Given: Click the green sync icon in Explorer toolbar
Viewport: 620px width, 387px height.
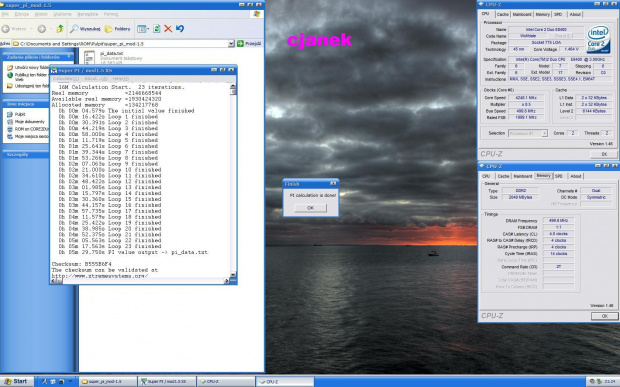Looking at the screenshot, I should click(157, 28).
